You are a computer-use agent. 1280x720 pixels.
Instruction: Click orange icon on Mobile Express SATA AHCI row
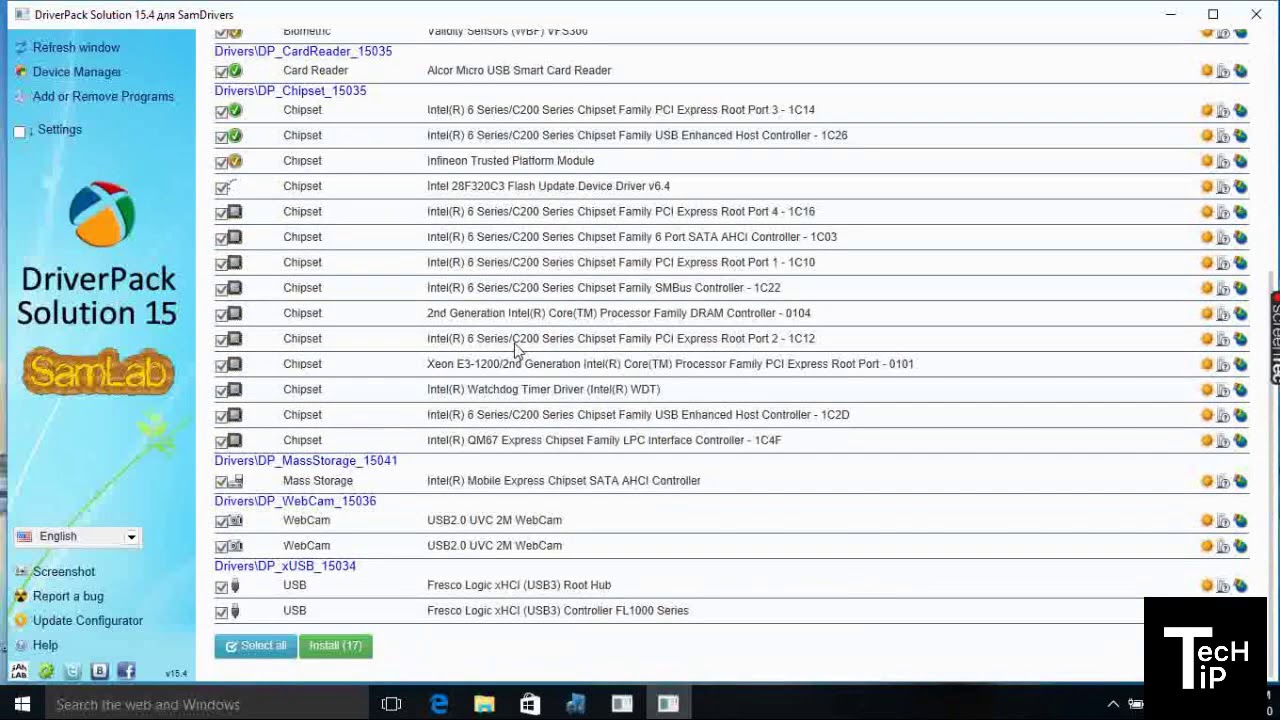pos(1207,481)
